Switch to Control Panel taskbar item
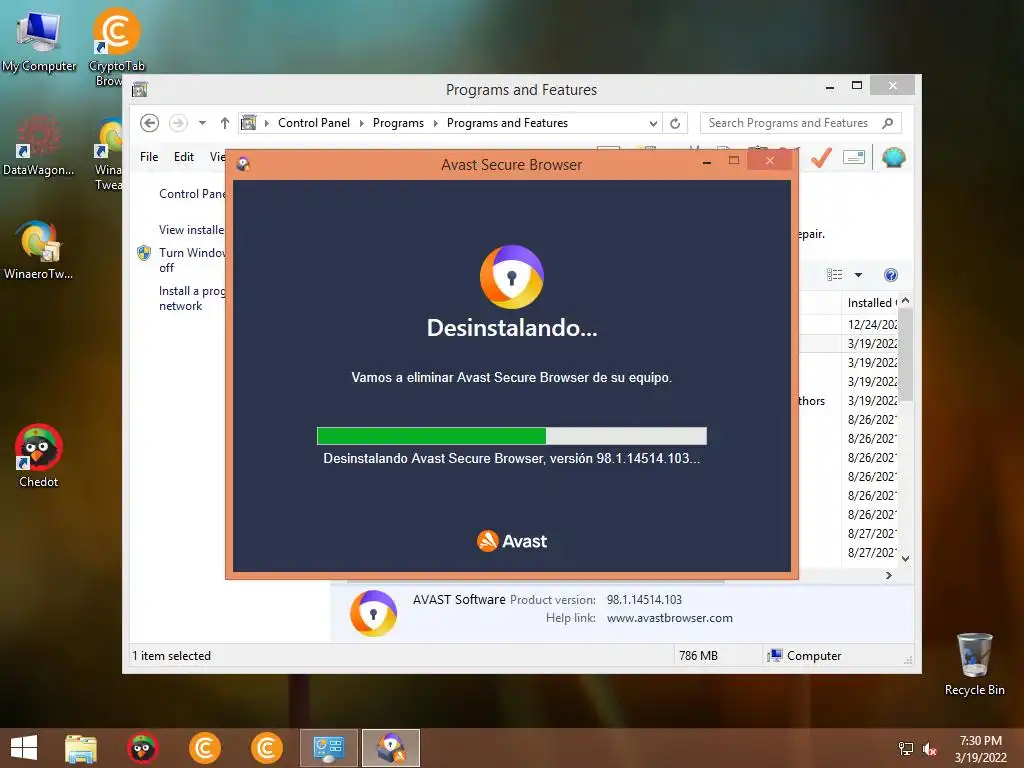This screenshot has height=768, width=1024. coord(328,748)
